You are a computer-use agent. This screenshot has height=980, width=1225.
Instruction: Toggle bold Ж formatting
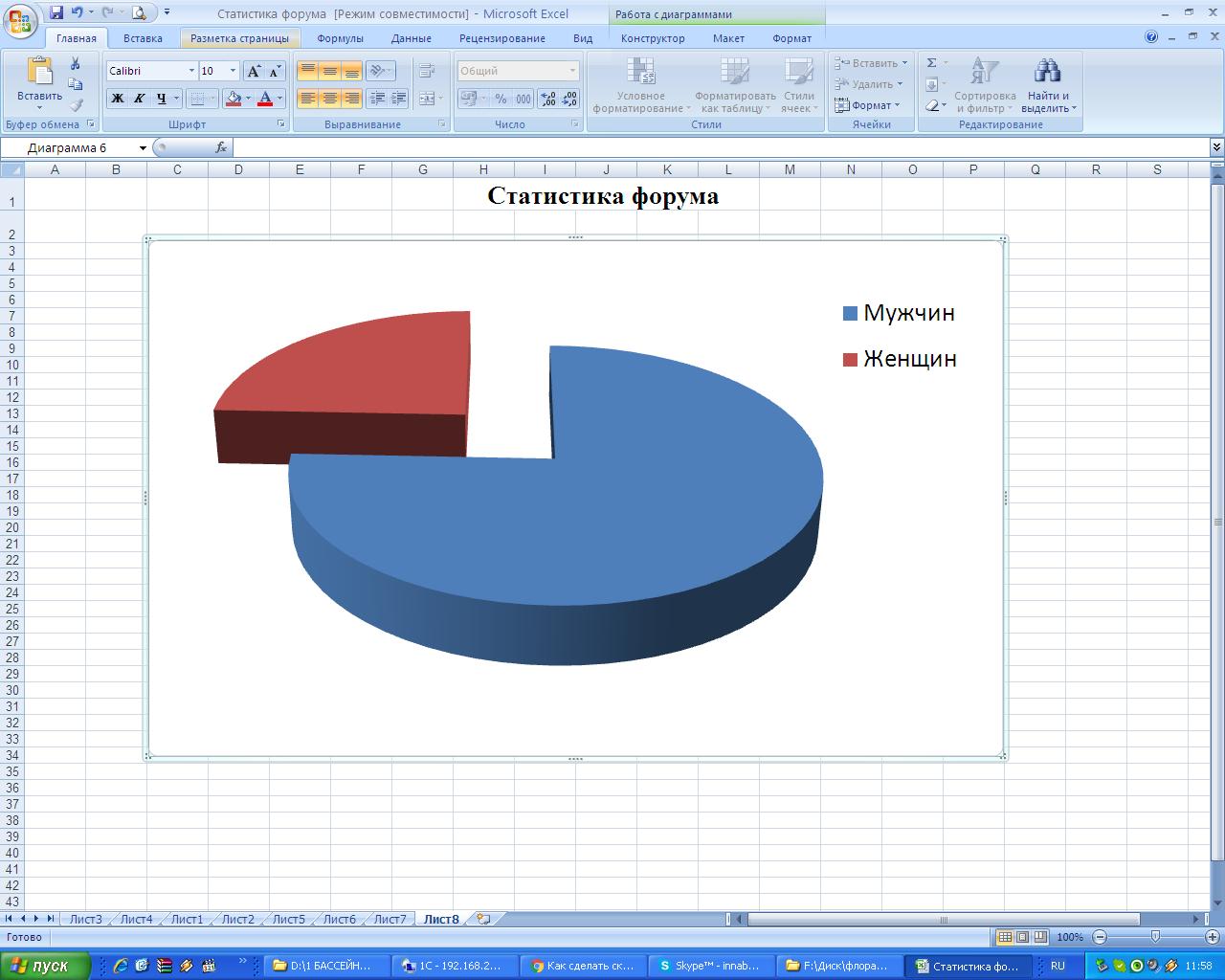point(118,98)
